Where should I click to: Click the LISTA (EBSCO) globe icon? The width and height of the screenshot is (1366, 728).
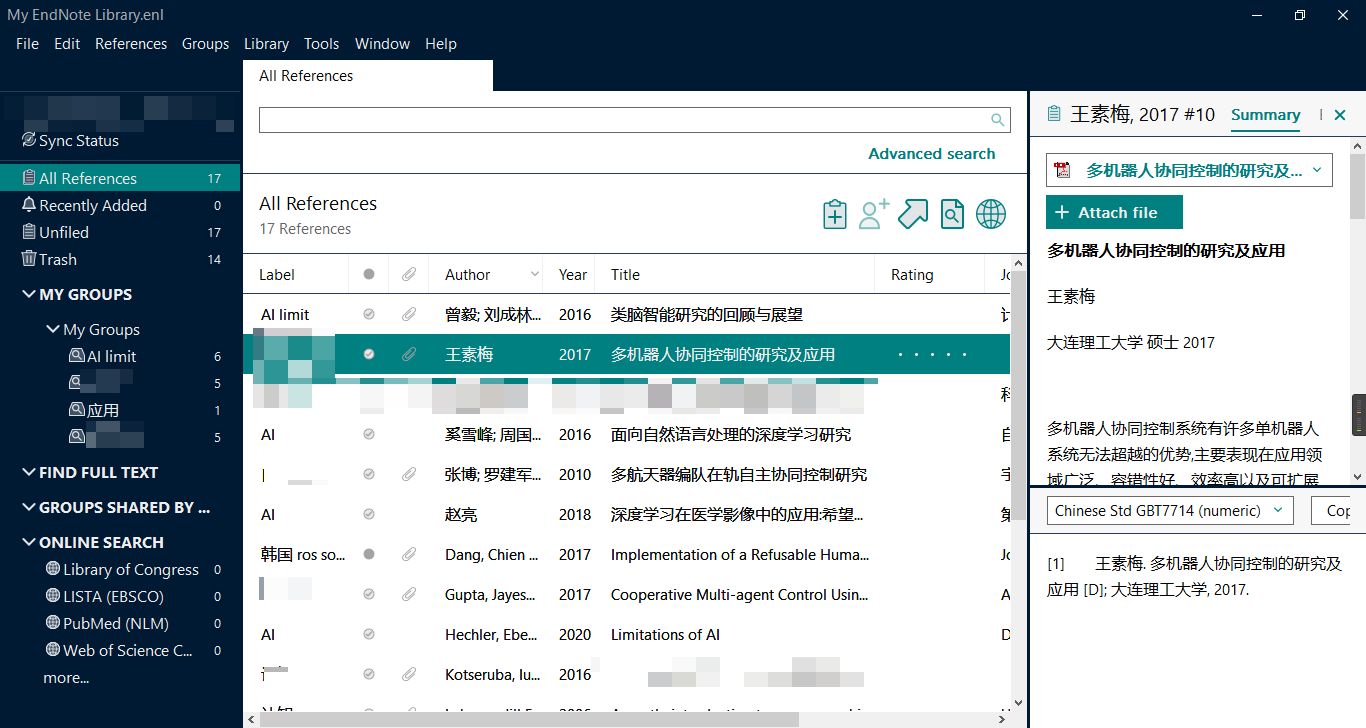pos(53,596)
